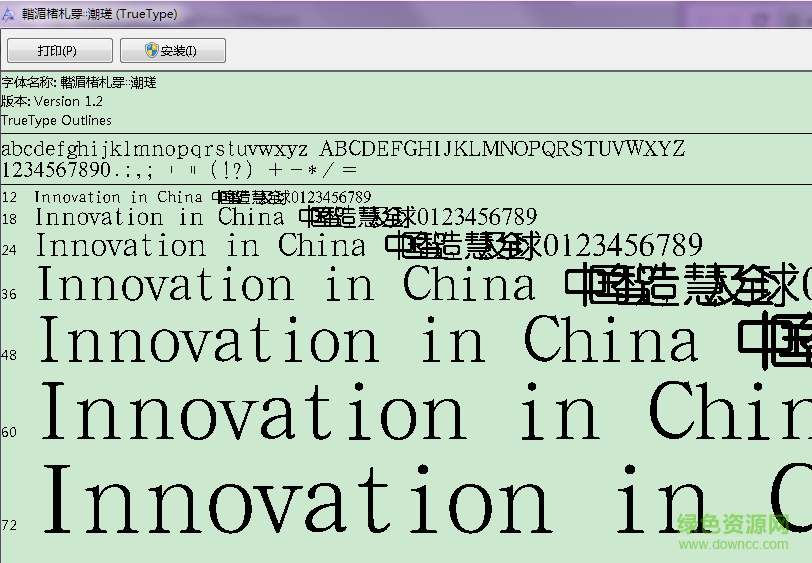The height and width of the screenshot is (563, 812).
Task: Click the size 12 sample text line
Action: tap(202, 197)
